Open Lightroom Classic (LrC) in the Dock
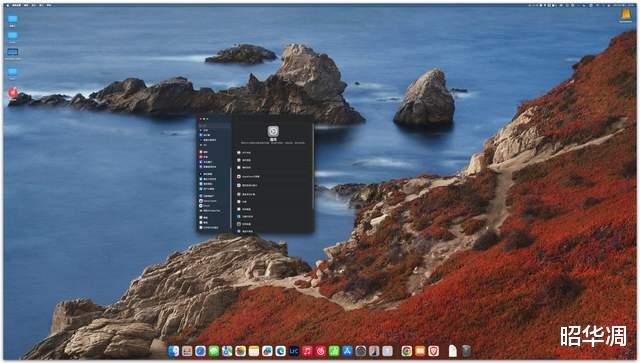Screen dimensions: 640x363 coord(293,351)
